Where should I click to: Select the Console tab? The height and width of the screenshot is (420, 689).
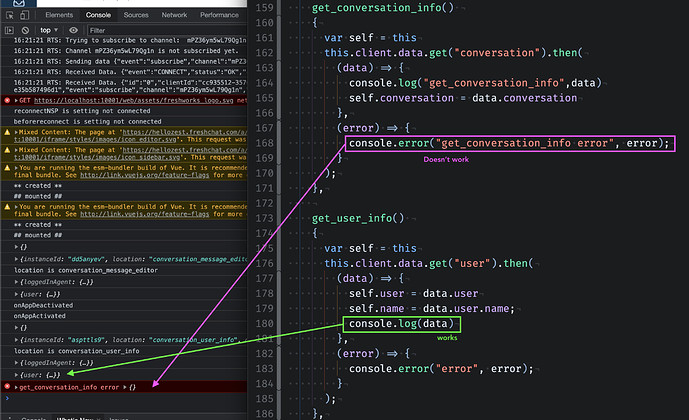click(98, 15)
